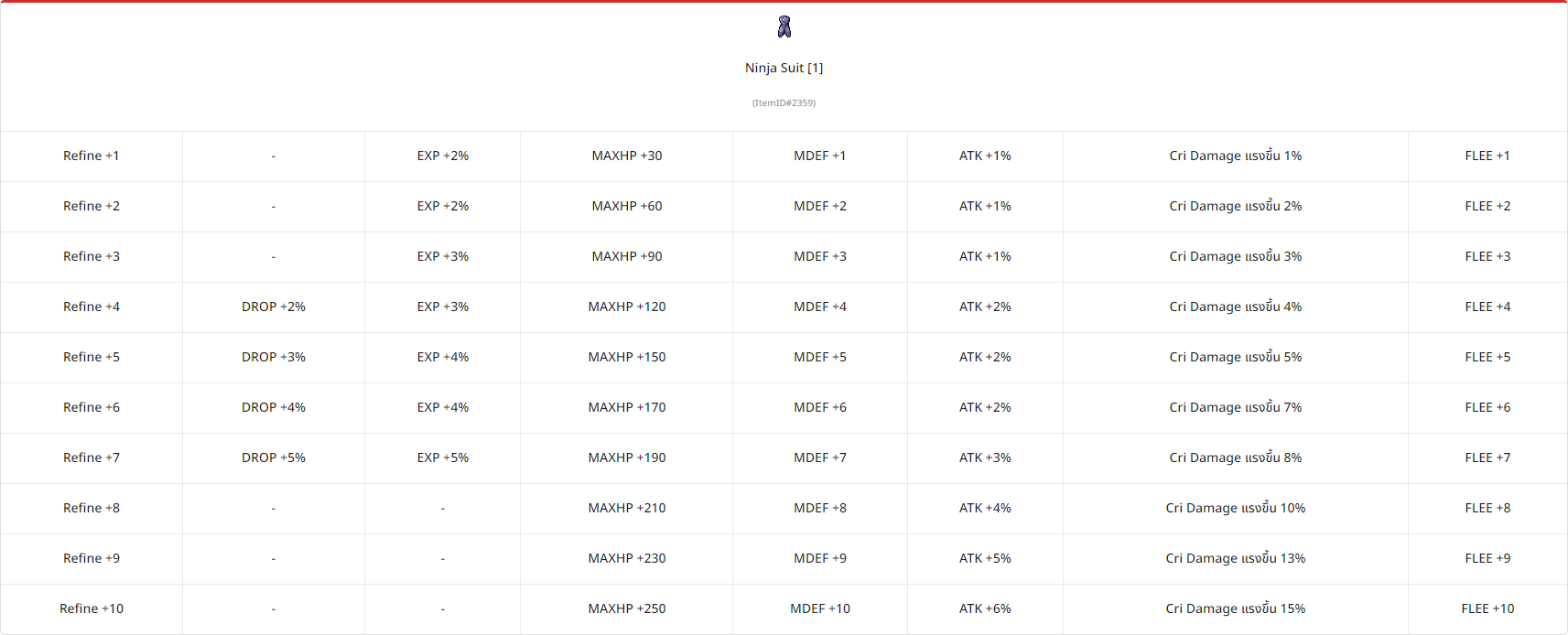Click the ItemID#2359 label
This screenshot has width=1568, height=635.
pyautogui.click(x=784, y=102)
